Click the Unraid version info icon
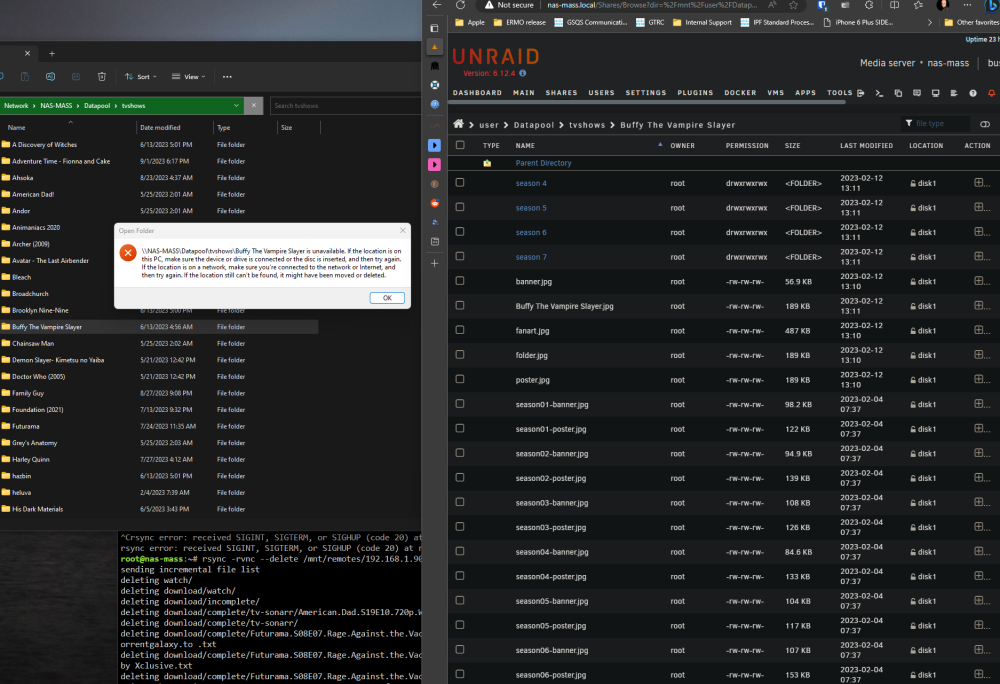This screenshot has width=1000, height=684. tap(523, 73)
